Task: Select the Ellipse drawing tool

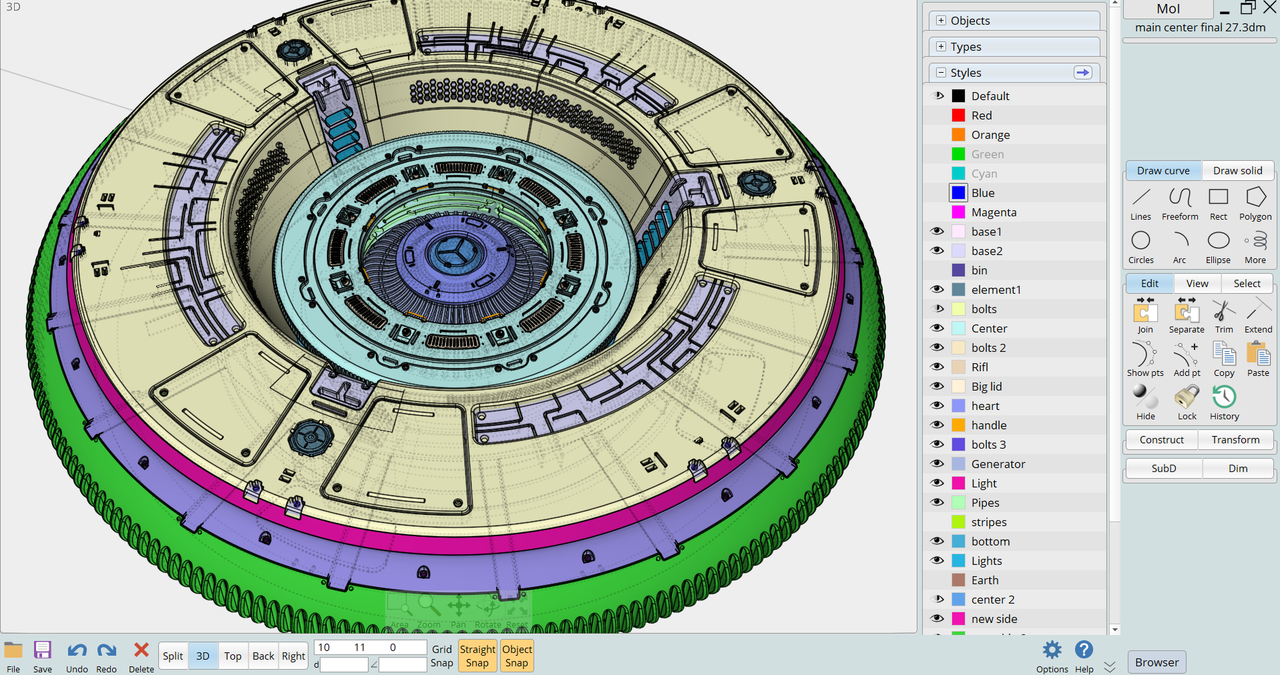Action: (x=1218, y=247)
